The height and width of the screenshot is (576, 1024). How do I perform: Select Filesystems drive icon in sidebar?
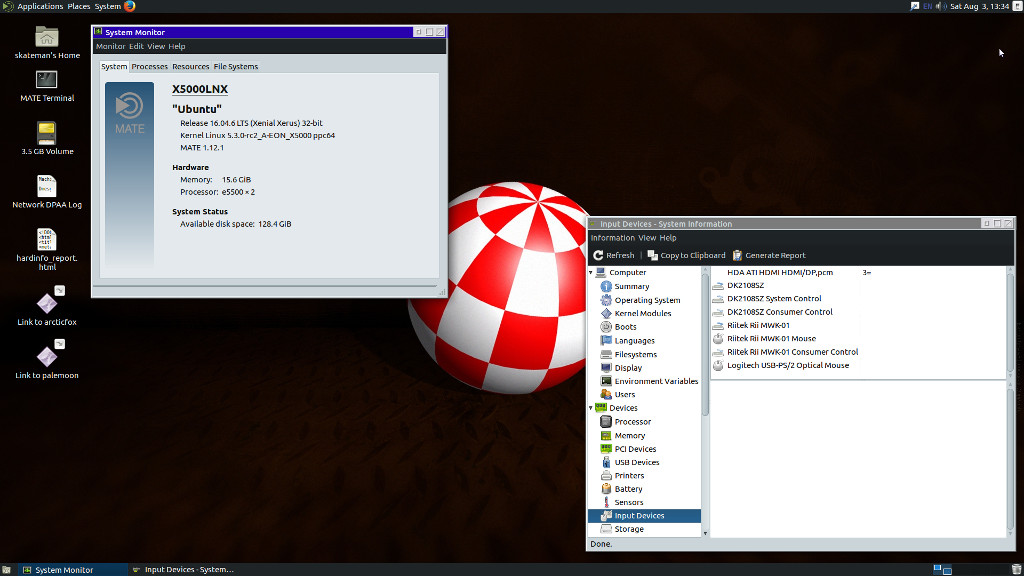coord(606,355)
